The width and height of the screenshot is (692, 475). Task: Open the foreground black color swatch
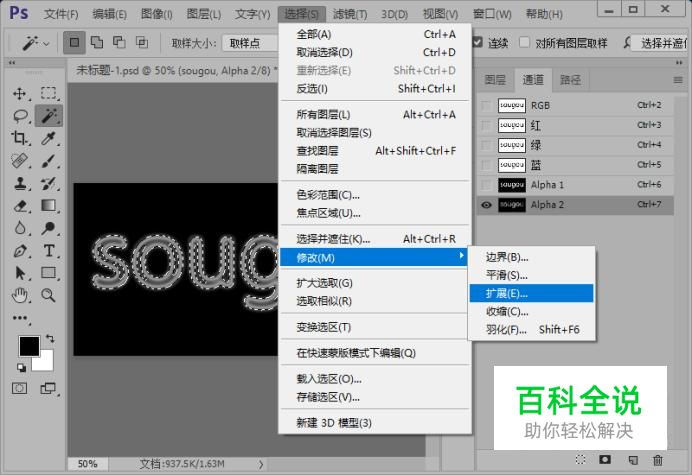tap(29, 346)
